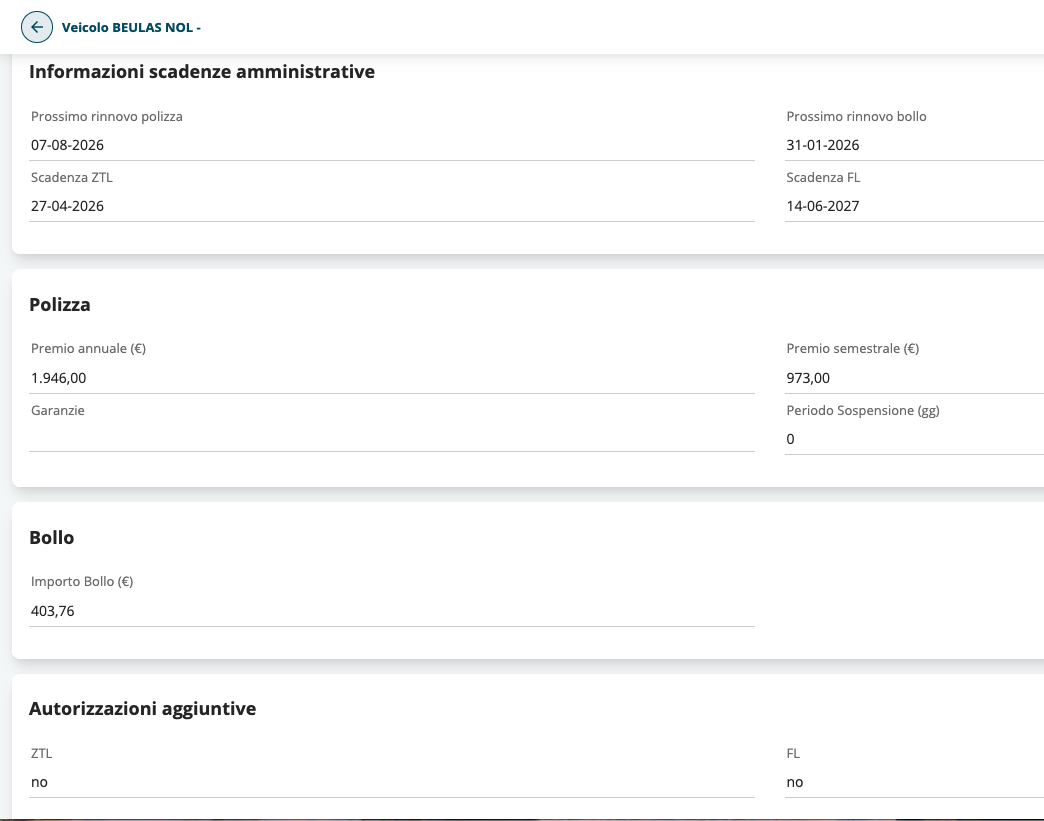Click the Polizza section heading
Viewport: 1044px width, 821px height.
coord(60,305)
